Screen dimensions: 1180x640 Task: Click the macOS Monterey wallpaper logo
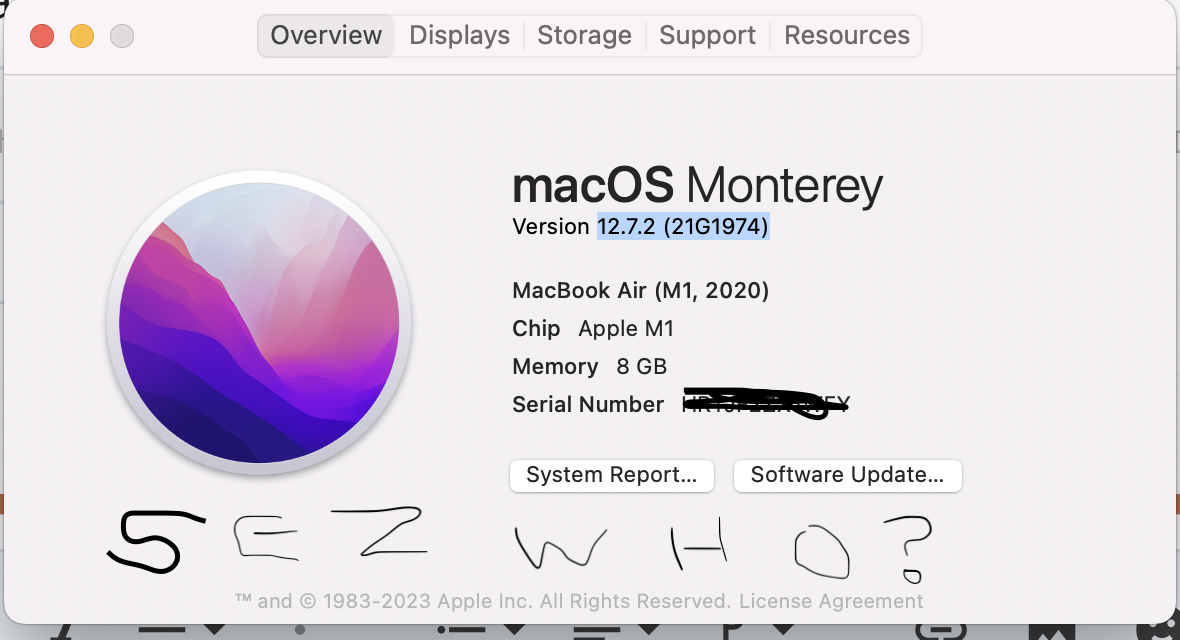tap(259, 323)
